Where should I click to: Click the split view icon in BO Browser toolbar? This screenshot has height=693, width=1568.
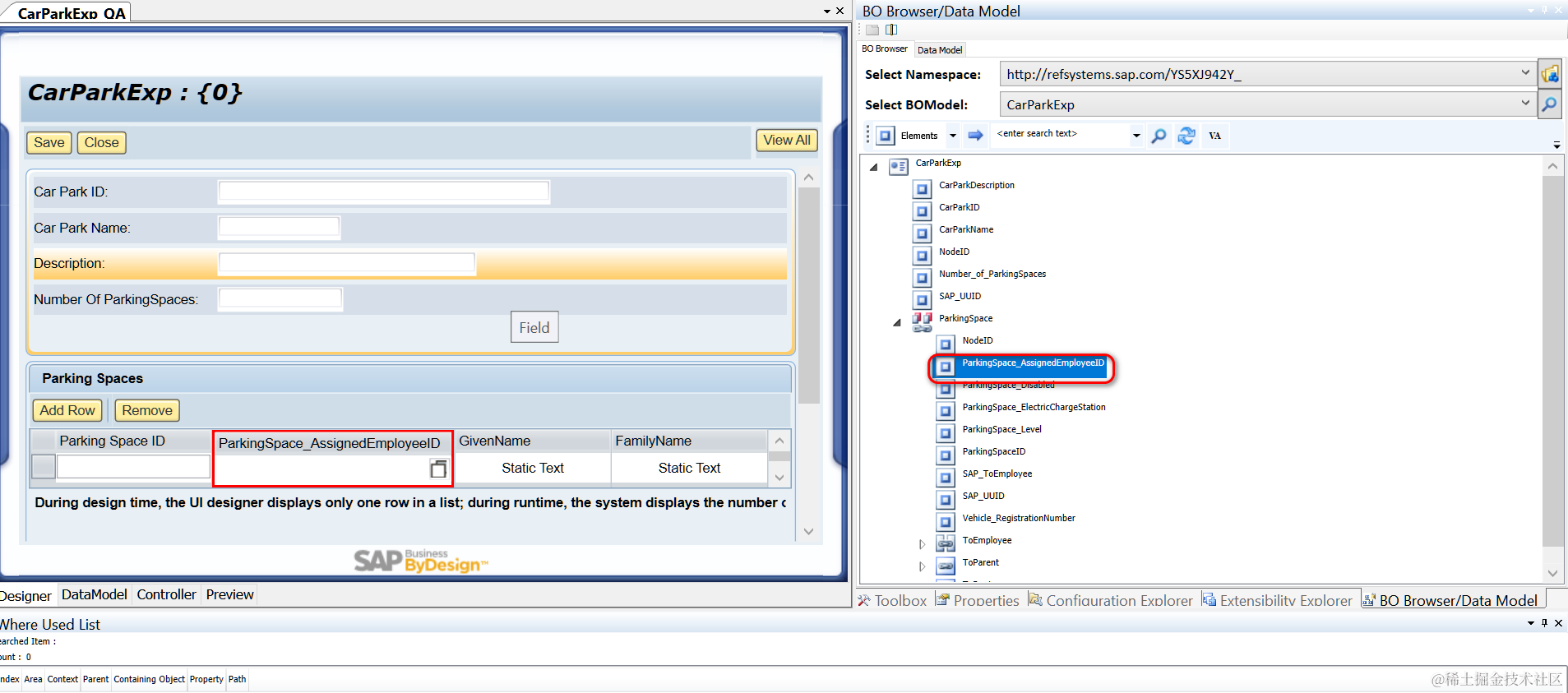(891, 30)
